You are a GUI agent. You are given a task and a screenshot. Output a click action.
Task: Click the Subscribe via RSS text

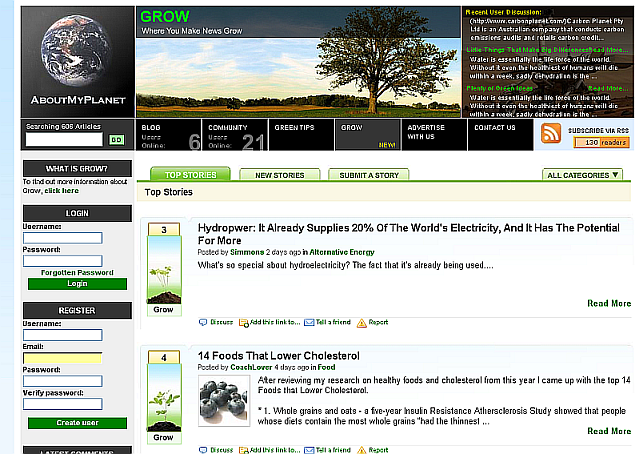[x=598, y=130]
